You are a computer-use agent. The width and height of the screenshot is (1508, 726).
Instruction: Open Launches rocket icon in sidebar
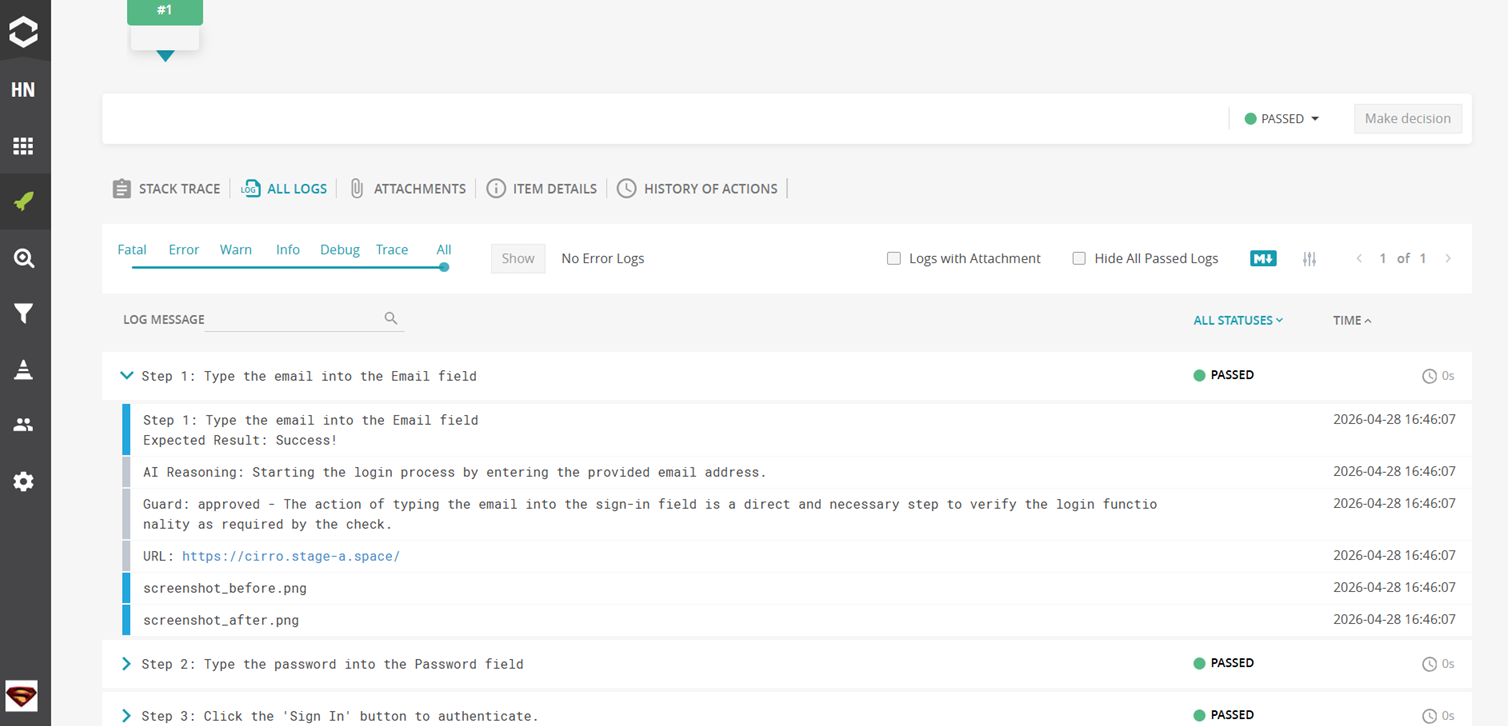tap(23, 201)
